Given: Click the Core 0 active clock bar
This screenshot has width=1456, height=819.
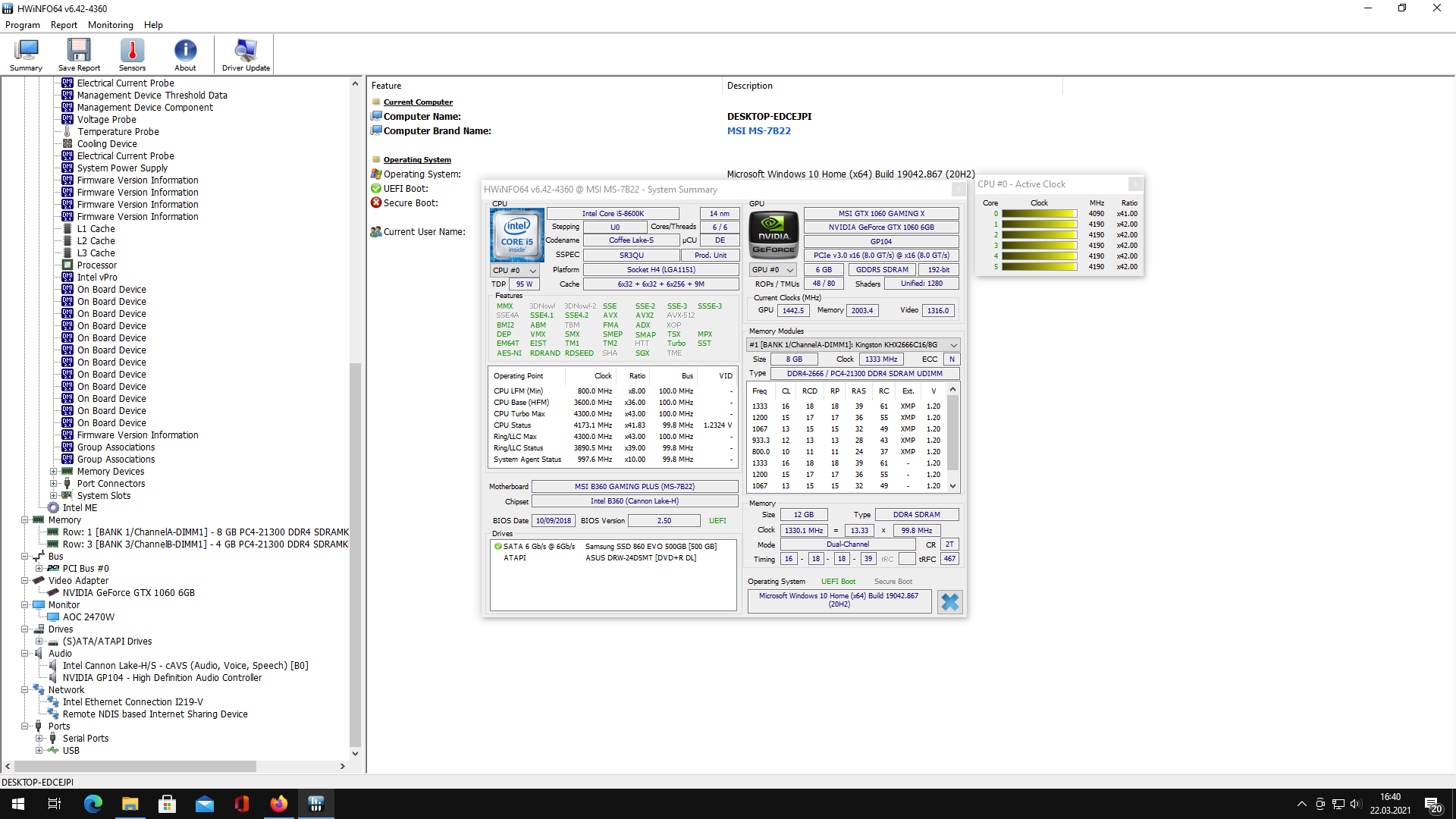Looking at the screenshot, I should (1039, 214).
